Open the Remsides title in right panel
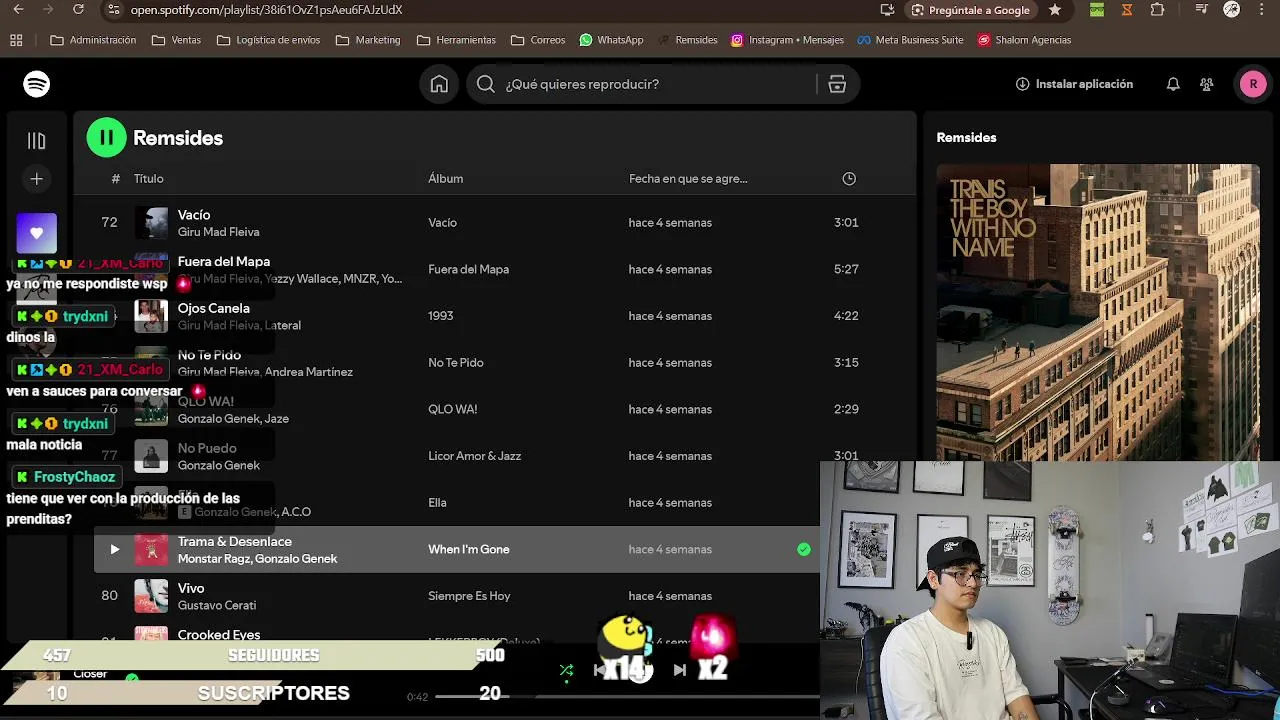 coord(966,138)
